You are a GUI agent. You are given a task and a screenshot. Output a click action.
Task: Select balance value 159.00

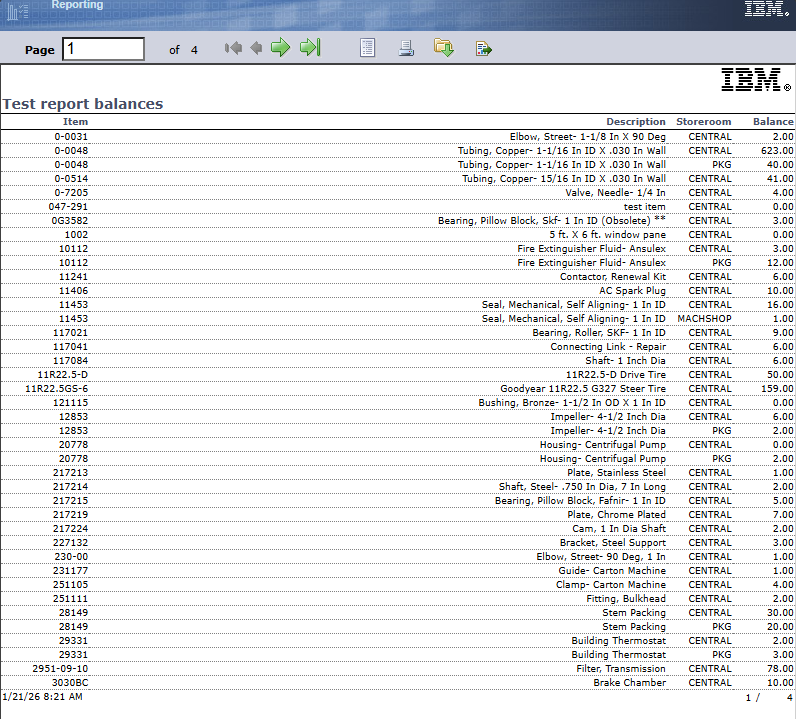point(777,388)
